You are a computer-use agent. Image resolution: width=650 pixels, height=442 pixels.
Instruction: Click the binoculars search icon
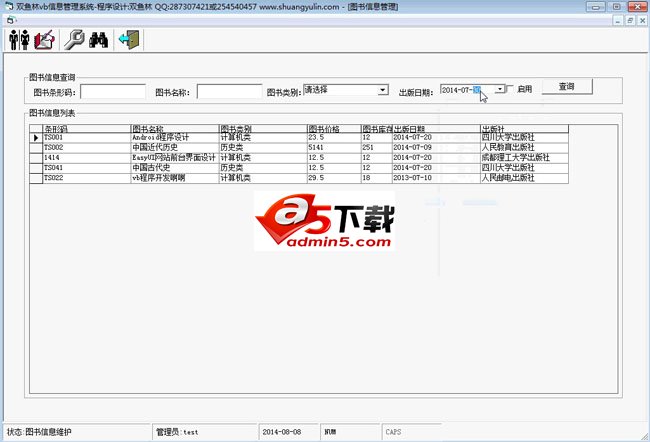(99, 40)
